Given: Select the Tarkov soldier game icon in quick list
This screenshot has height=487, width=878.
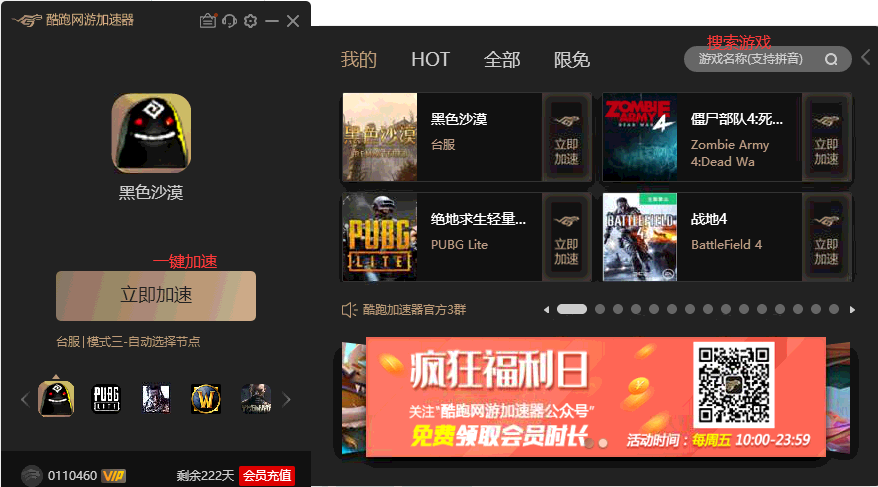Looking at the screenshot, I should coord(256,399).
